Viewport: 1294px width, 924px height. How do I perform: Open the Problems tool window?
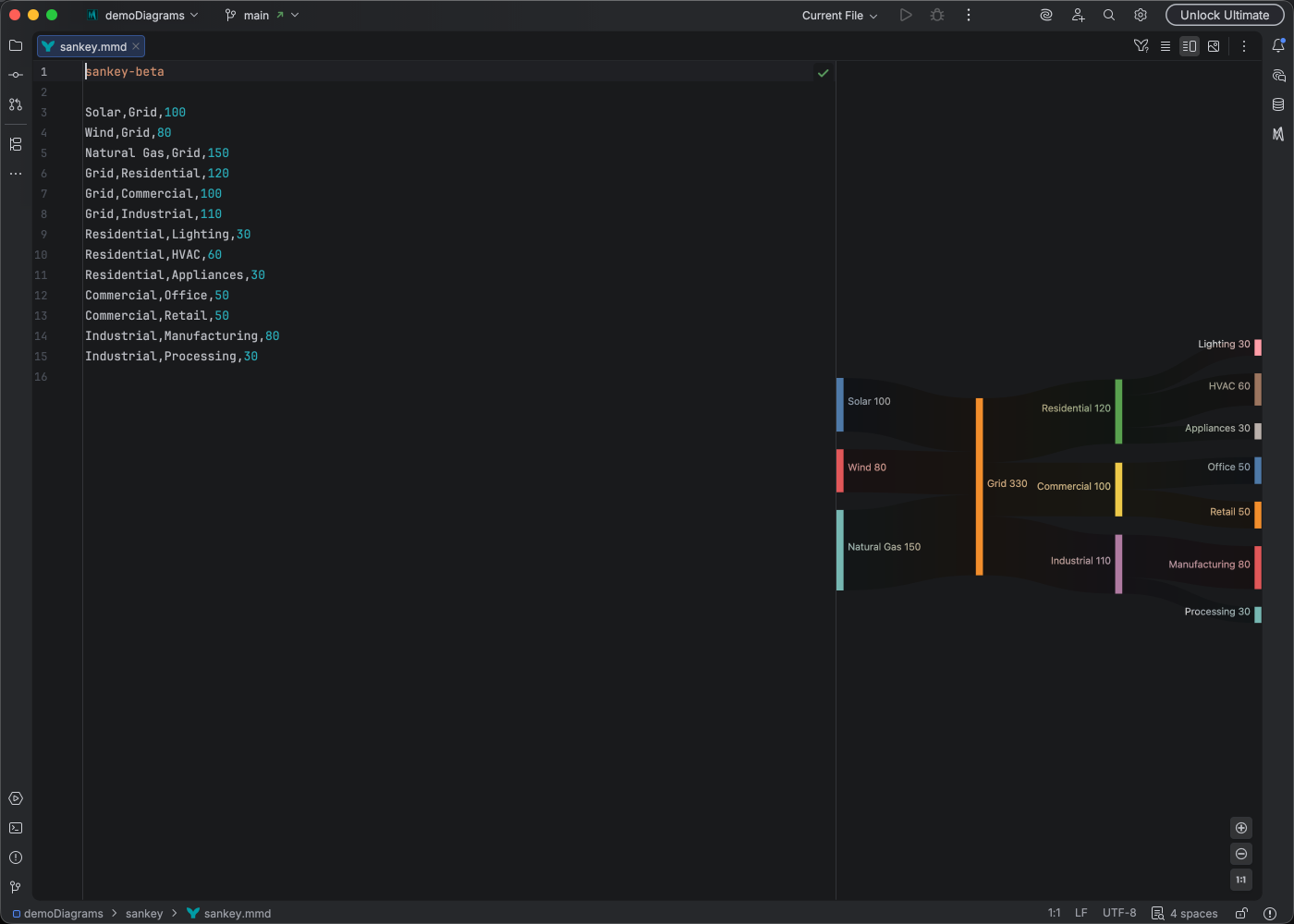[x=15, y=857]
